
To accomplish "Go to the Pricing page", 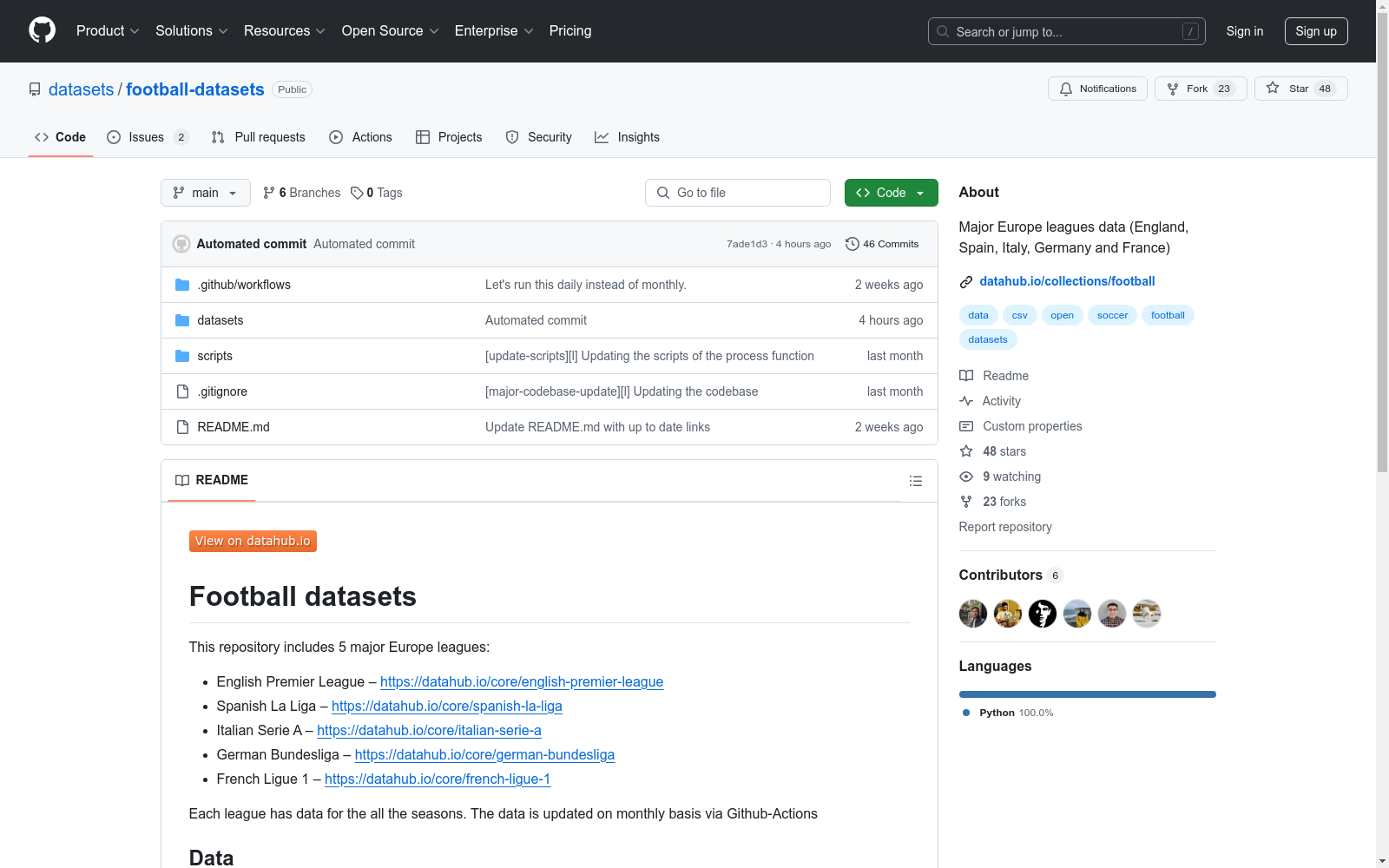I will [x=570, y=30].
